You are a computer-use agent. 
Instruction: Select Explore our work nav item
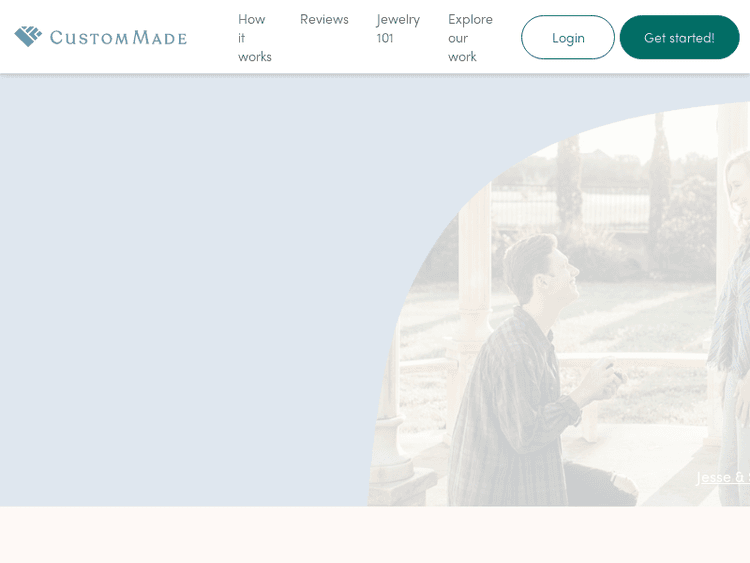pyautogui.click(x=470, y=38)
